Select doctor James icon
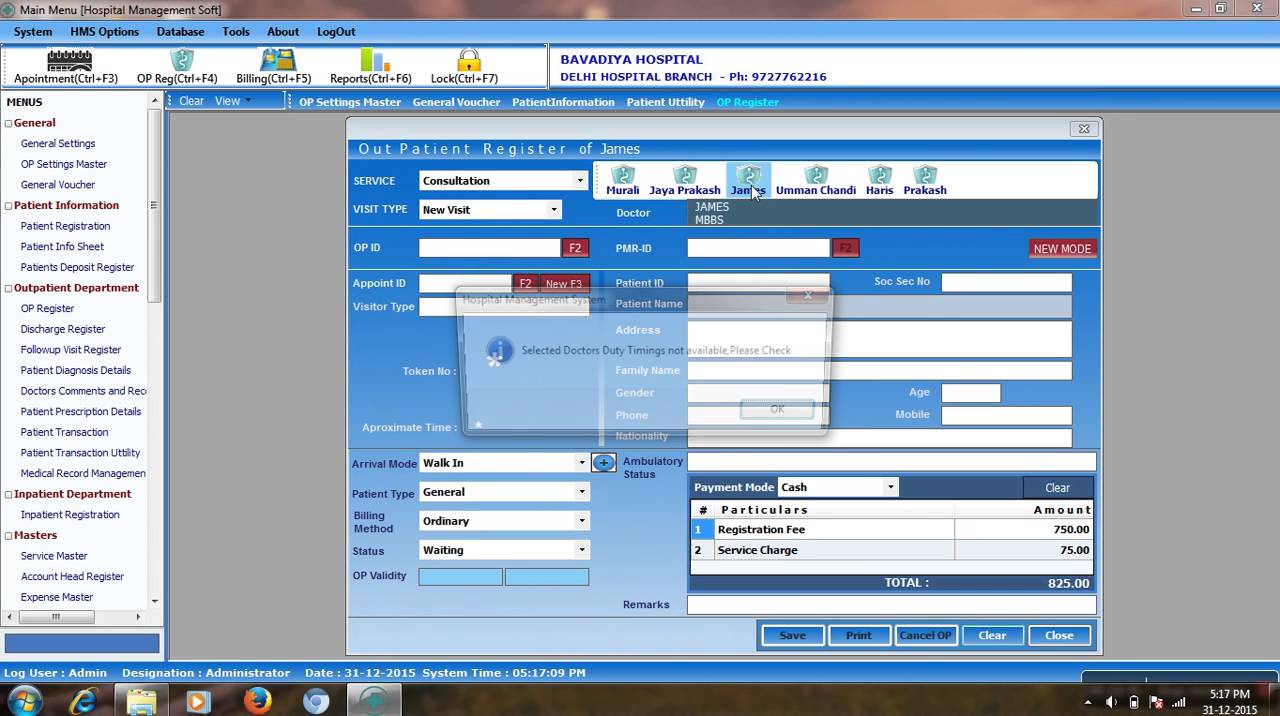The height and width of the screenshot is (716, 1280). (x=748, y=181)
